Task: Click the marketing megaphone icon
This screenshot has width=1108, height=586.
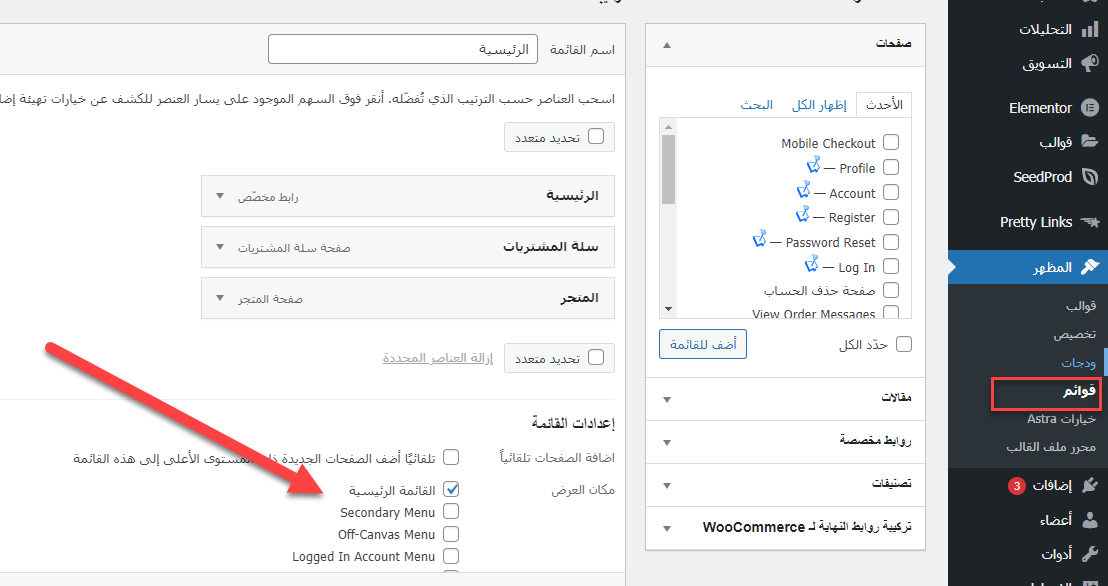Action: [x=1089, y=64]
